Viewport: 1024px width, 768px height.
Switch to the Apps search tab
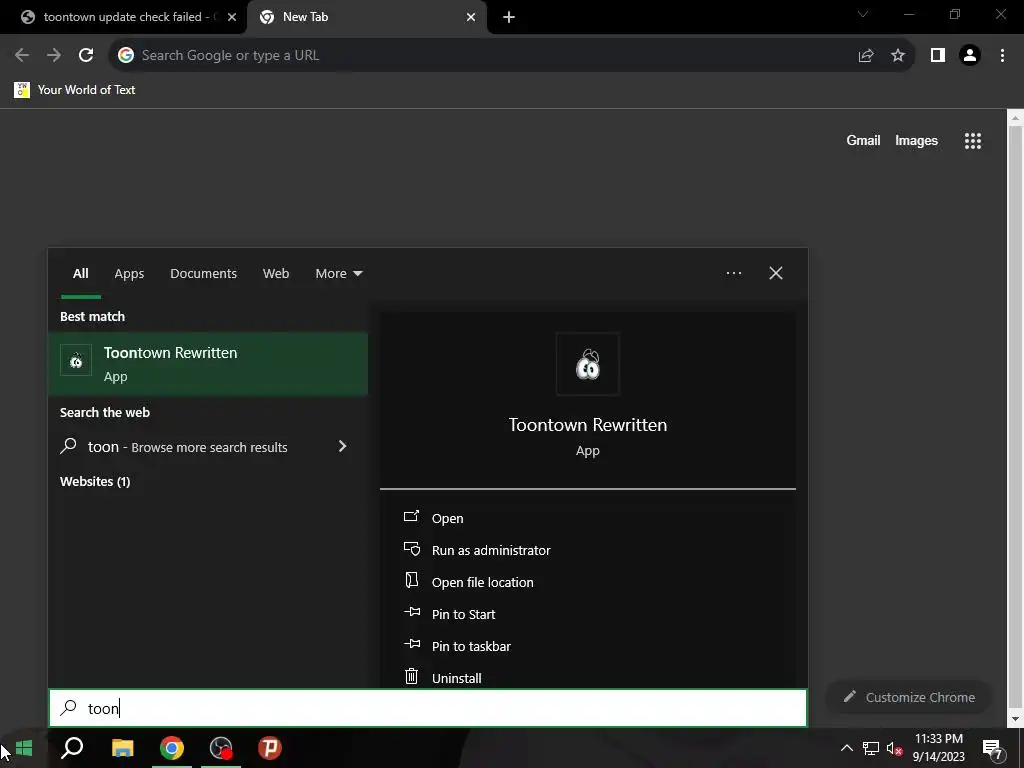click(x=129, y=274)
